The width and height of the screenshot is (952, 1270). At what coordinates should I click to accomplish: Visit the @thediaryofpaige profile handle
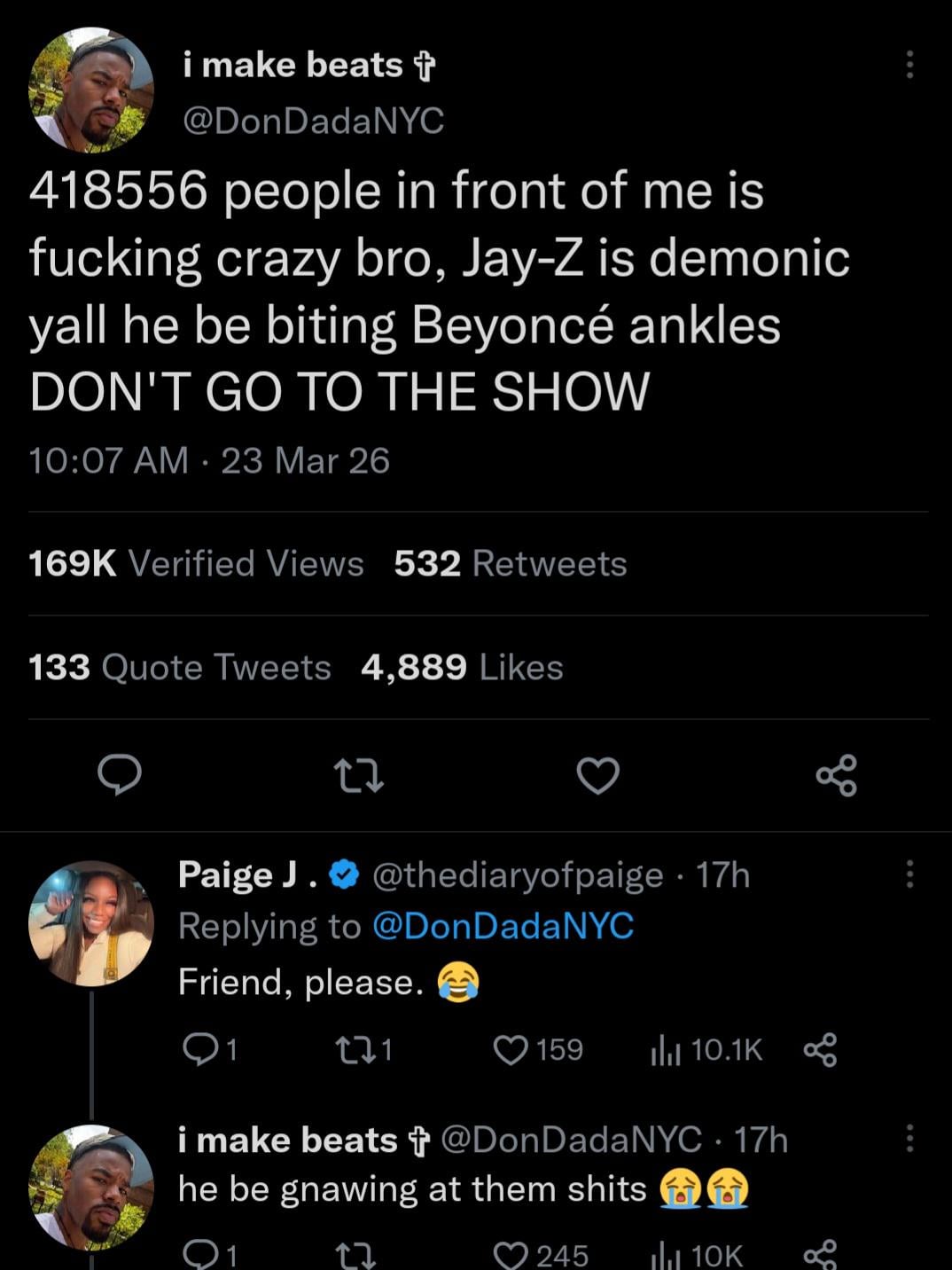(x=518, y=875)
